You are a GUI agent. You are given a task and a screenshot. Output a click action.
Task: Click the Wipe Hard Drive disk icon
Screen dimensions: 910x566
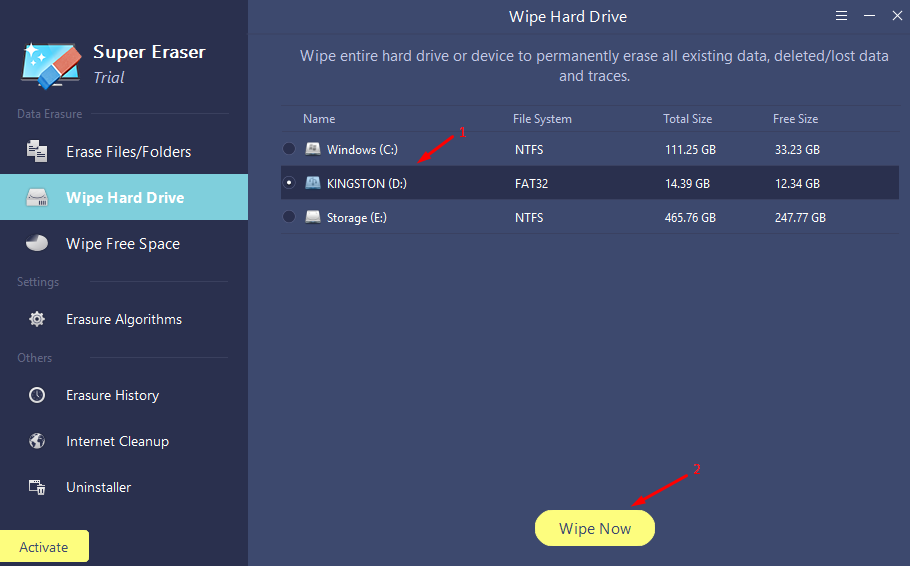click(x=37, y=198)
